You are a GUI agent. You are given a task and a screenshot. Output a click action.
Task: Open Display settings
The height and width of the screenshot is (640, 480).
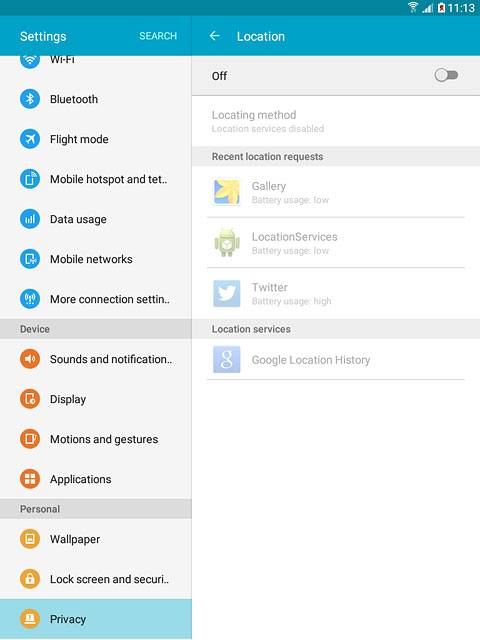click(x=96, y=399)
